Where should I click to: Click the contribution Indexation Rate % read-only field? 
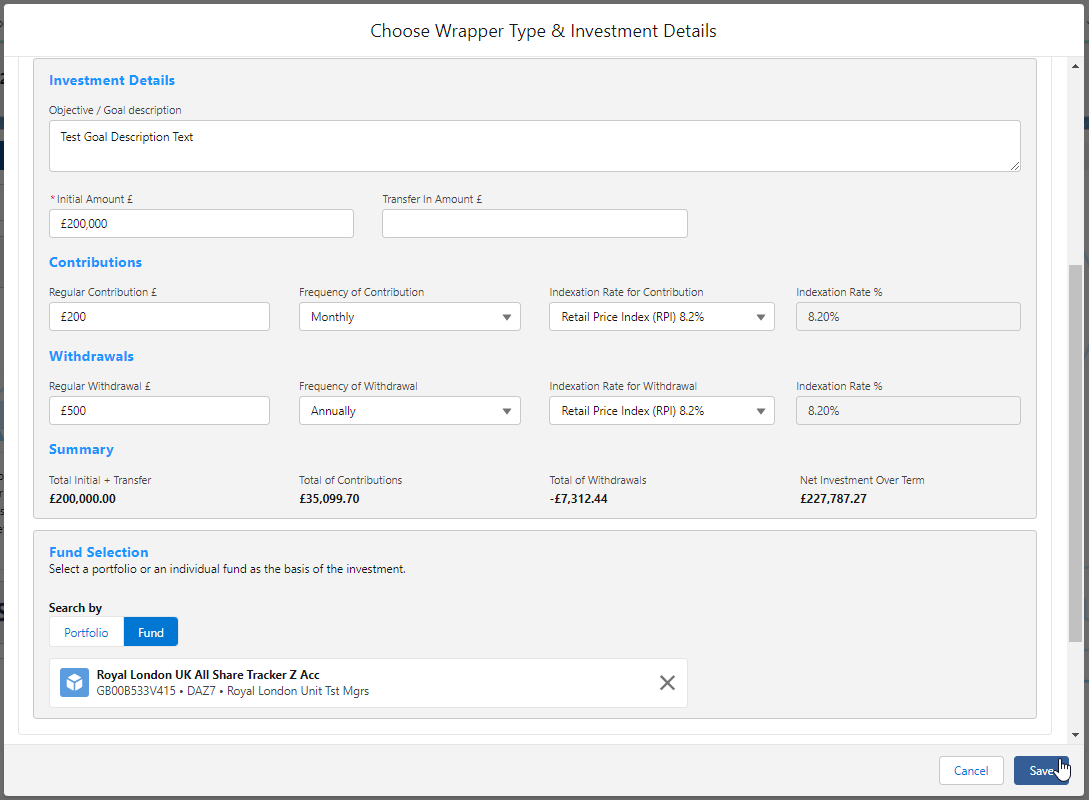(908, 317)
